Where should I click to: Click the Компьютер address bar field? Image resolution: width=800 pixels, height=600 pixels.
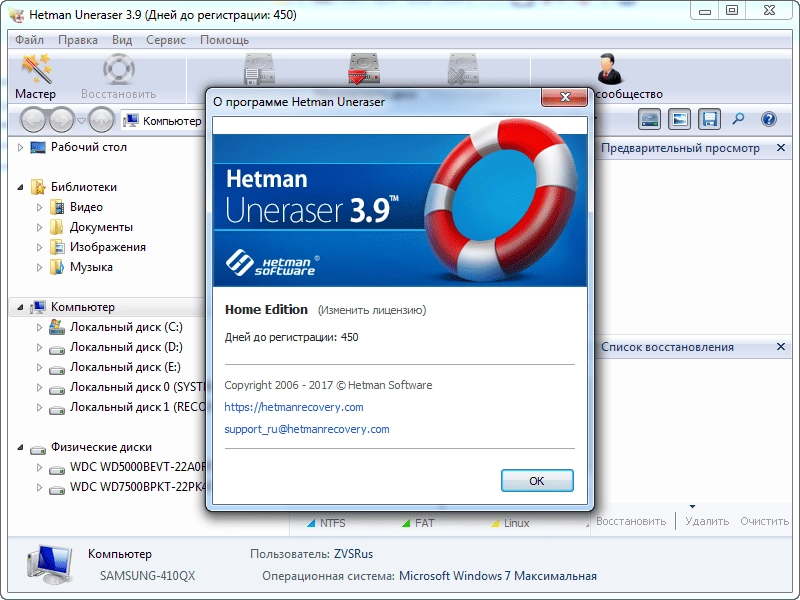163,121
